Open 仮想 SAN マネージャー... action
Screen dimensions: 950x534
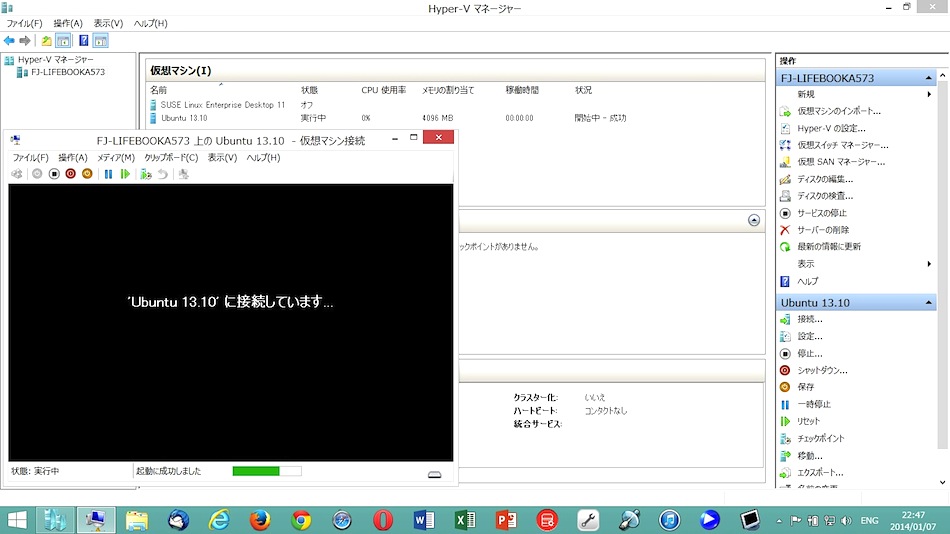(x=841, y=162)
